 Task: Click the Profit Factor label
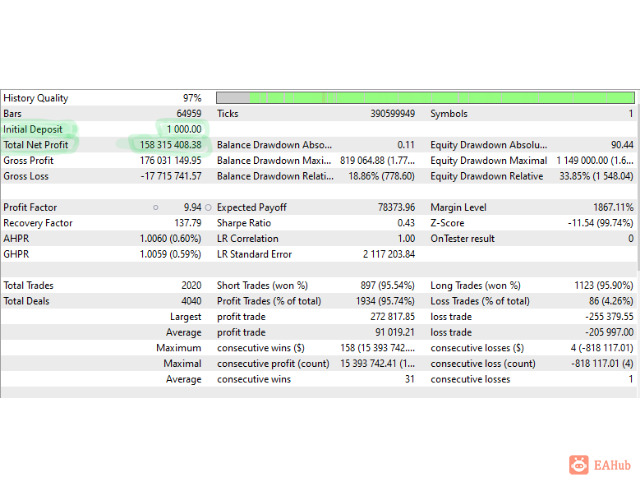coord(30,207)
